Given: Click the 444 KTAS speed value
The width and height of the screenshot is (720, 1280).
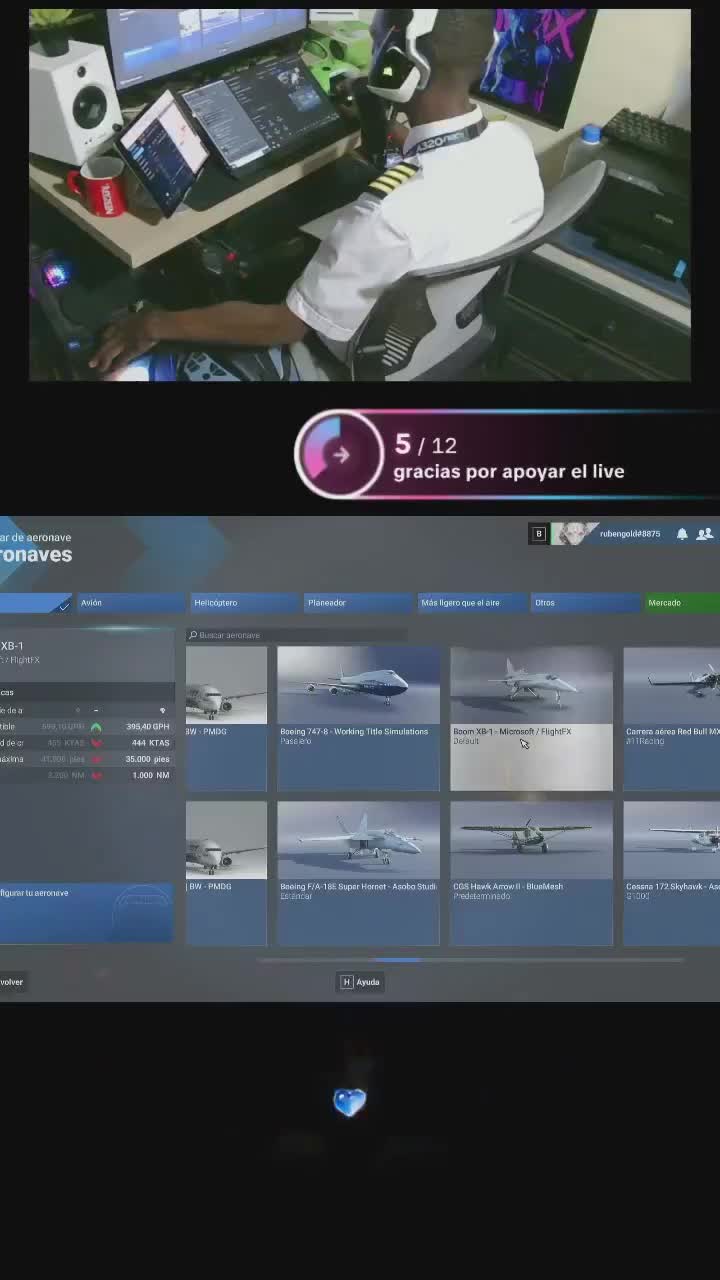Looking at the screenshot, I should (151, 743).
